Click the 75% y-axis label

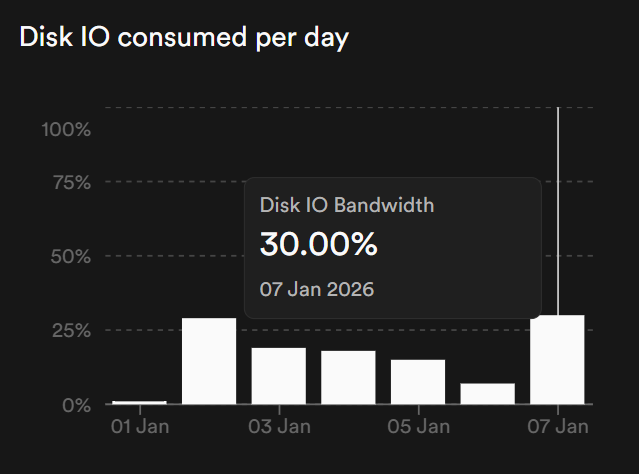[70, 182]
